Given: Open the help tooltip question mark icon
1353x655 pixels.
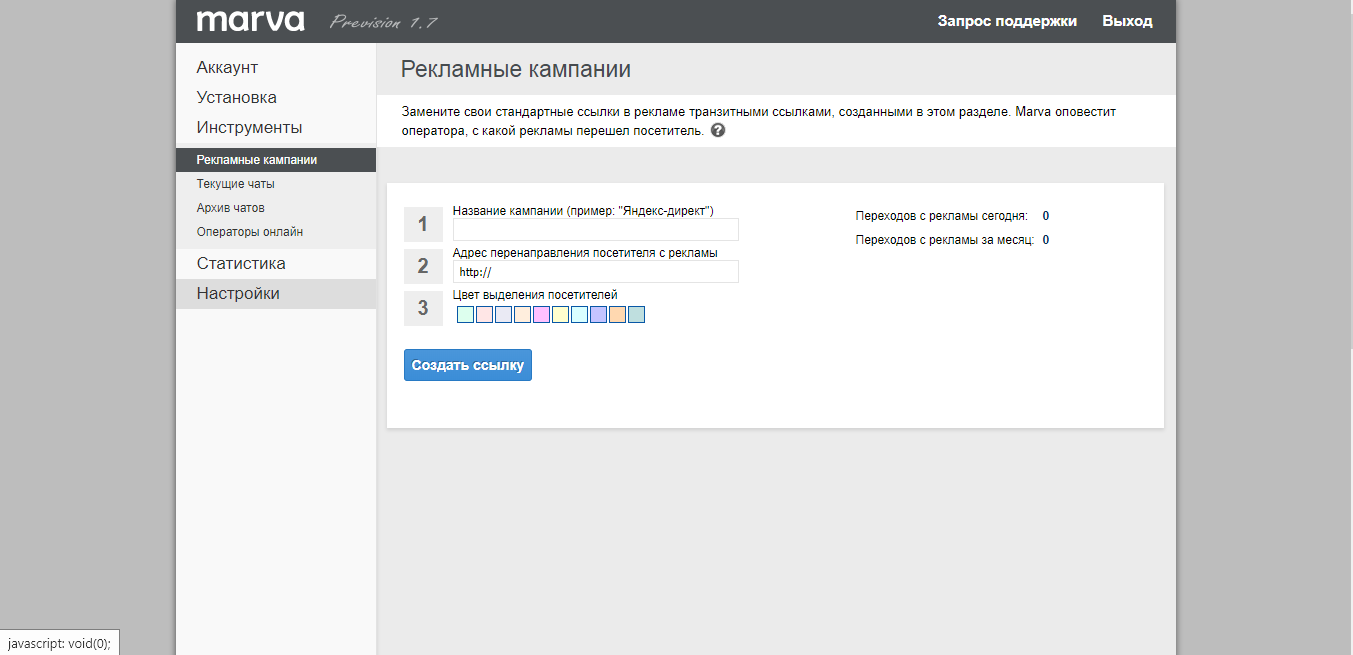Looking at the screenshot, I should tap(718, 129).
